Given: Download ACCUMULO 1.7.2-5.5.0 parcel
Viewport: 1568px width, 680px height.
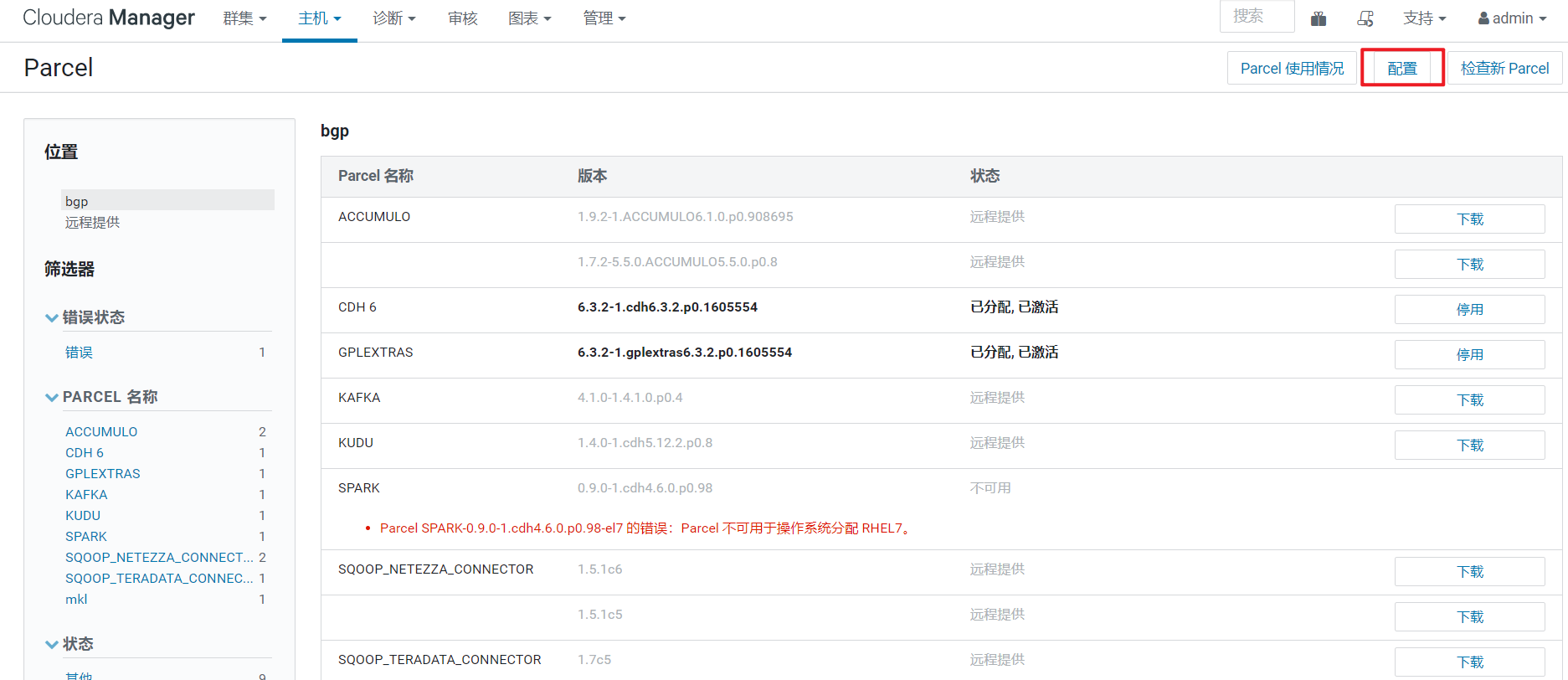Looking at the screenshot, I should [x=1469, y=265].
